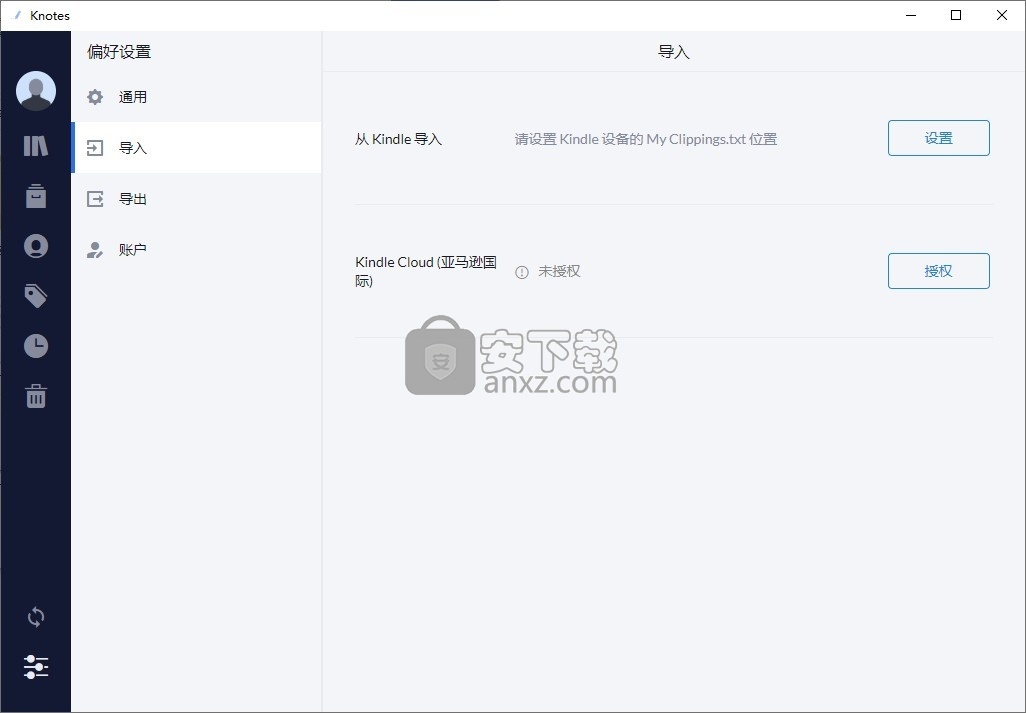The height and width of the screenshot is (713, 1026).
Task: Click the Knotes app logo in title bar
Action: pos(17,15)
